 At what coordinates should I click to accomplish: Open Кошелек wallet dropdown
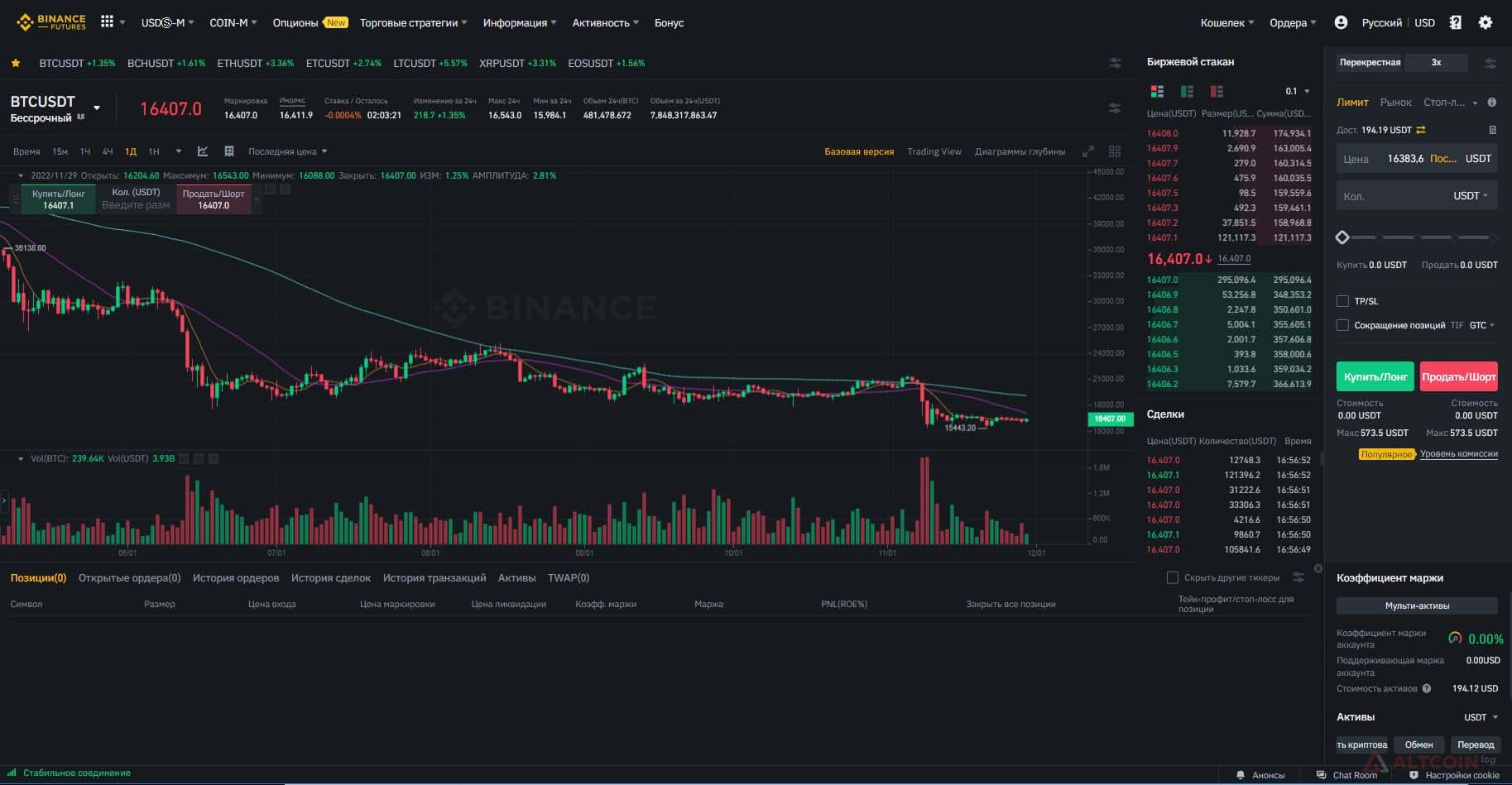(1227, 22)
